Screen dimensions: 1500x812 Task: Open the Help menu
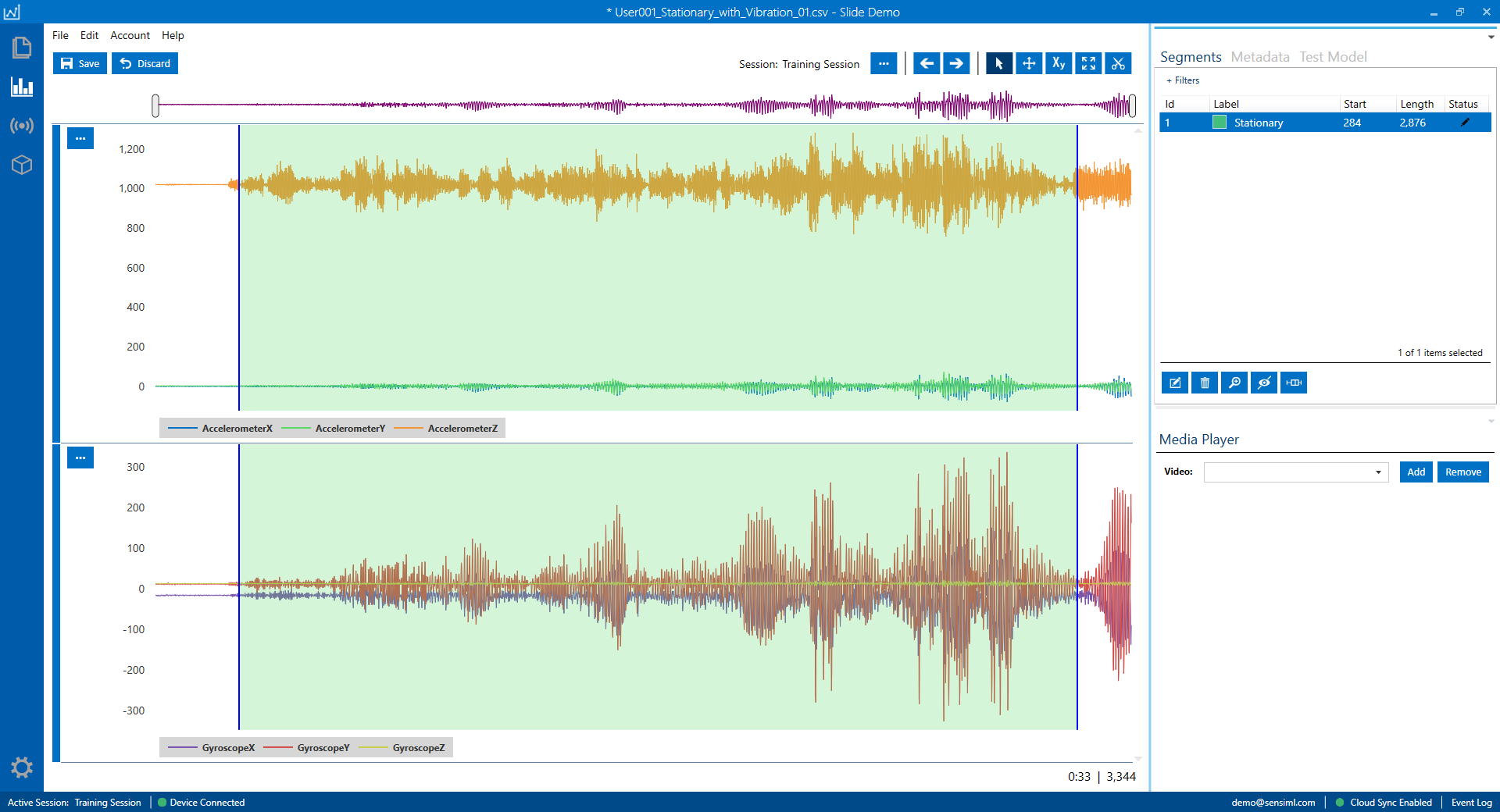coord(173,35)
